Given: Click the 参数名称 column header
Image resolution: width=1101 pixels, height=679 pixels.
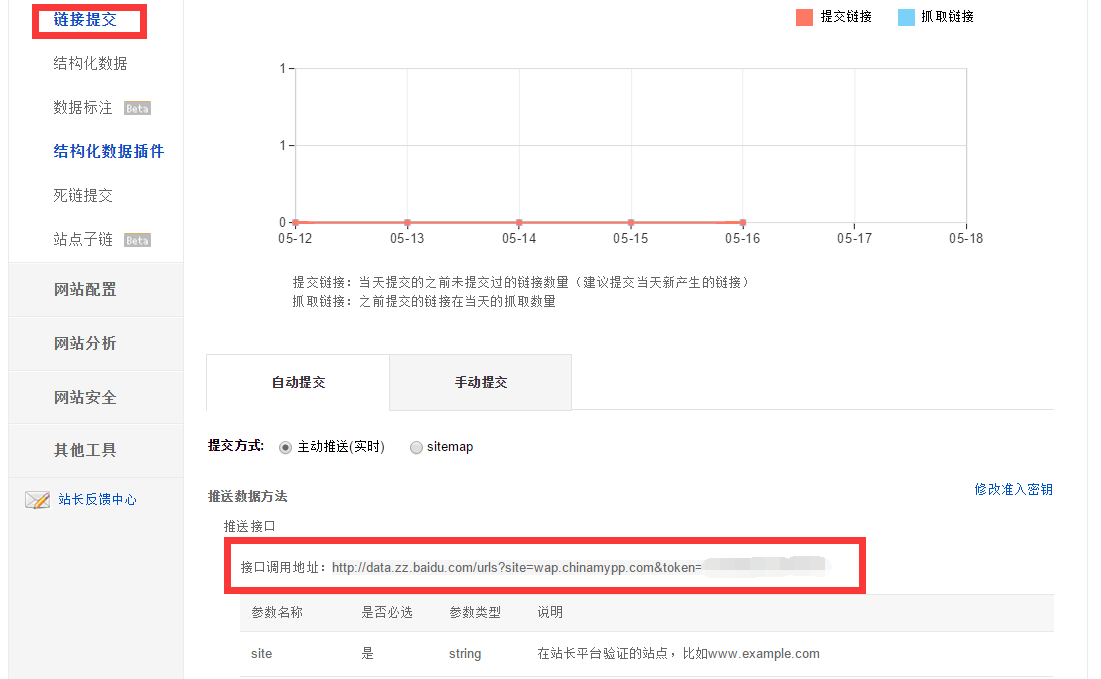Looking at the screenshot, I should [x=277, y=612].
